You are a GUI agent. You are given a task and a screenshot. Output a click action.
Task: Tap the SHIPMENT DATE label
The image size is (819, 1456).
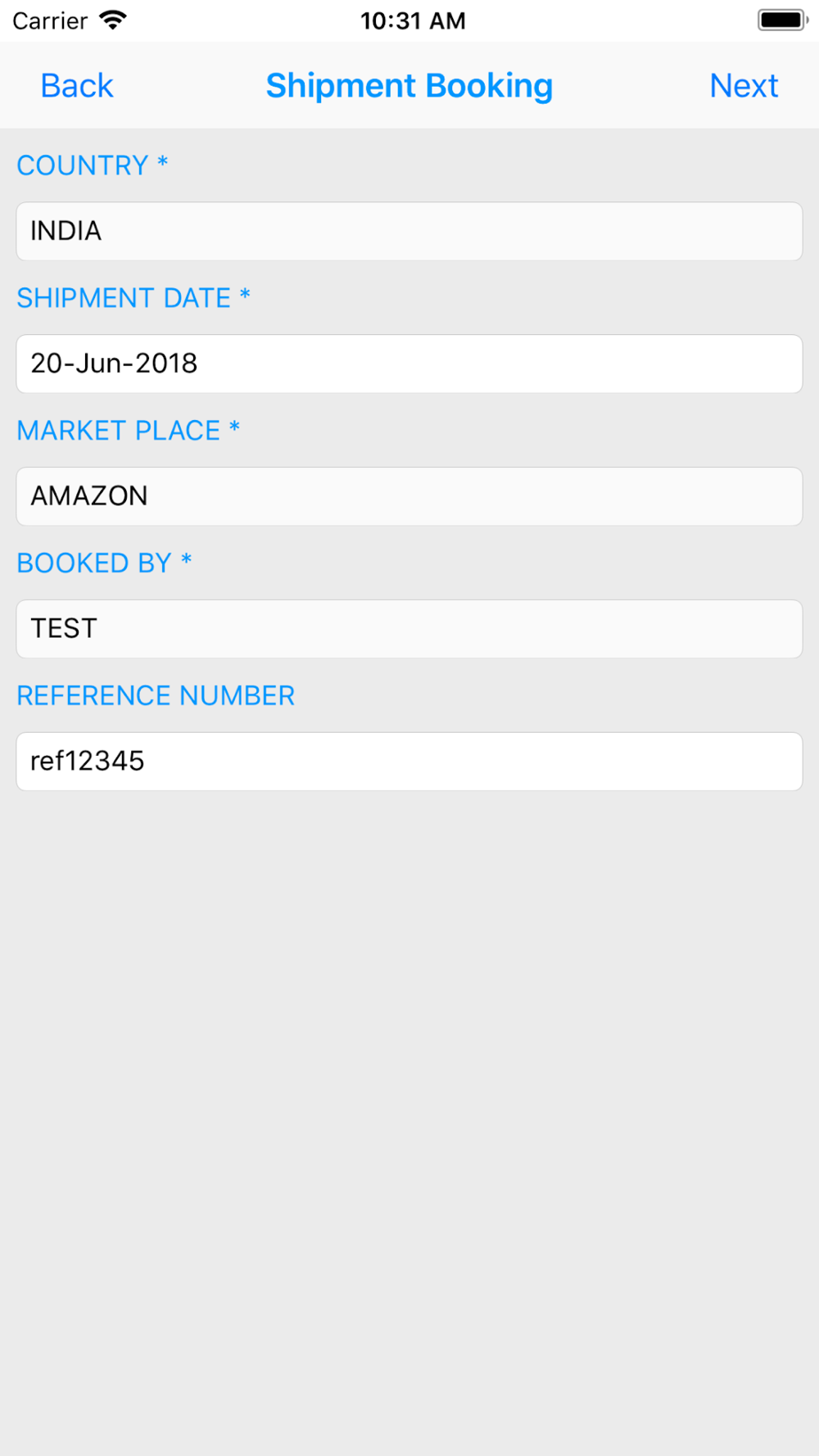[133, 298]
